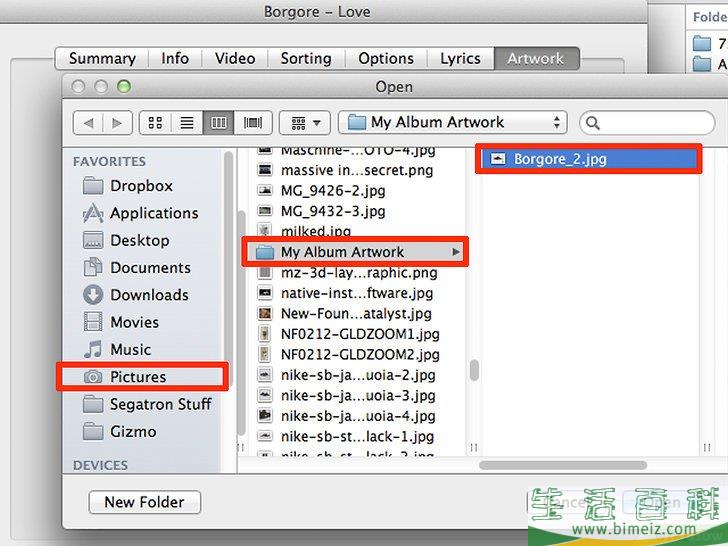Switch to icon view
This screenshot has width=728, height=546.
(155, 123)
